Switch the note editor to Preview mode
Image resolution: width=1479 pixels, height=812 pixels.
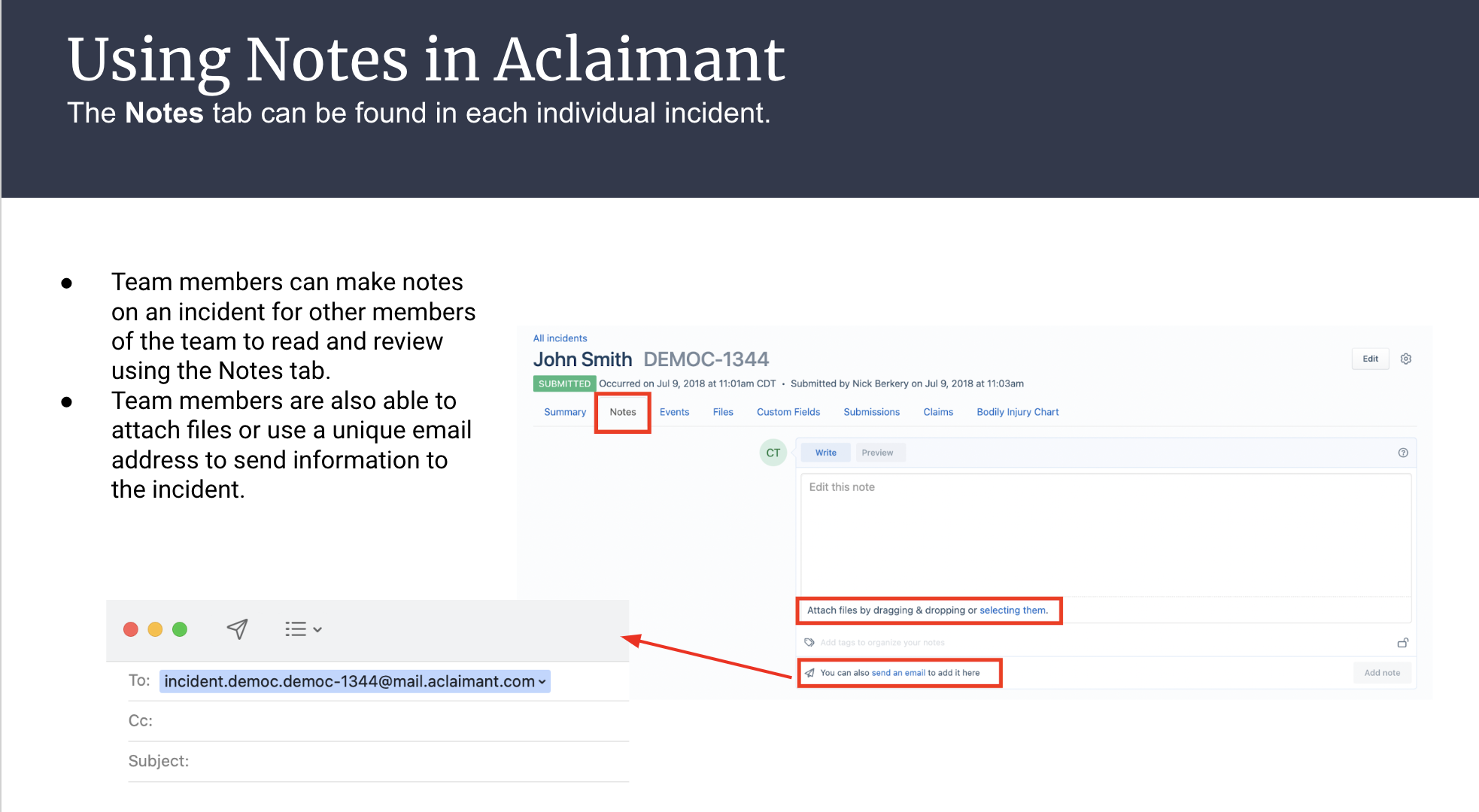pos(879,452)
